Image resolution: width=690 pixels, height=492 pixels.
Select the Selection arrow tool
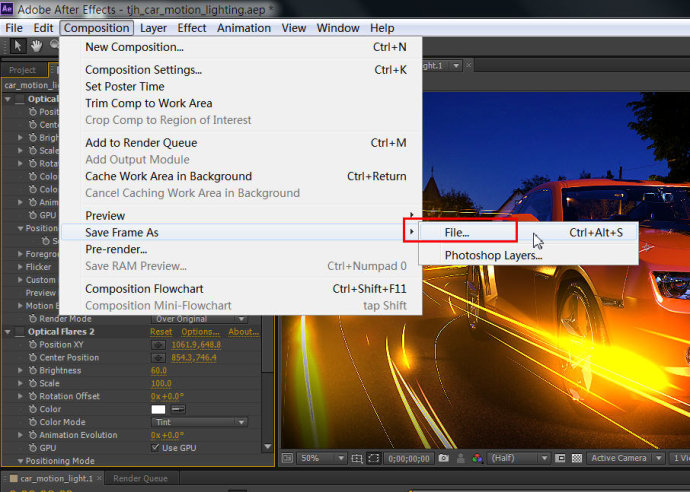[18, 46]
